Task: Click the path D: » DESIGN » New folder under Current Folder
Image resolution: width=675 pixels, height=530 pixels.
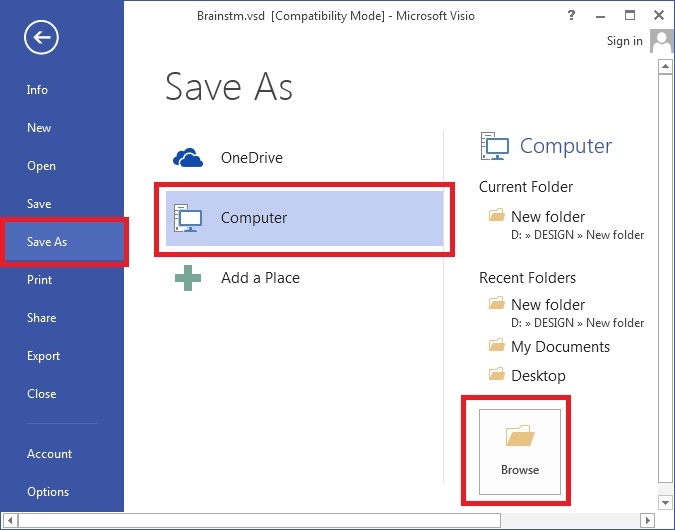Action: click(x=577, y=235)
